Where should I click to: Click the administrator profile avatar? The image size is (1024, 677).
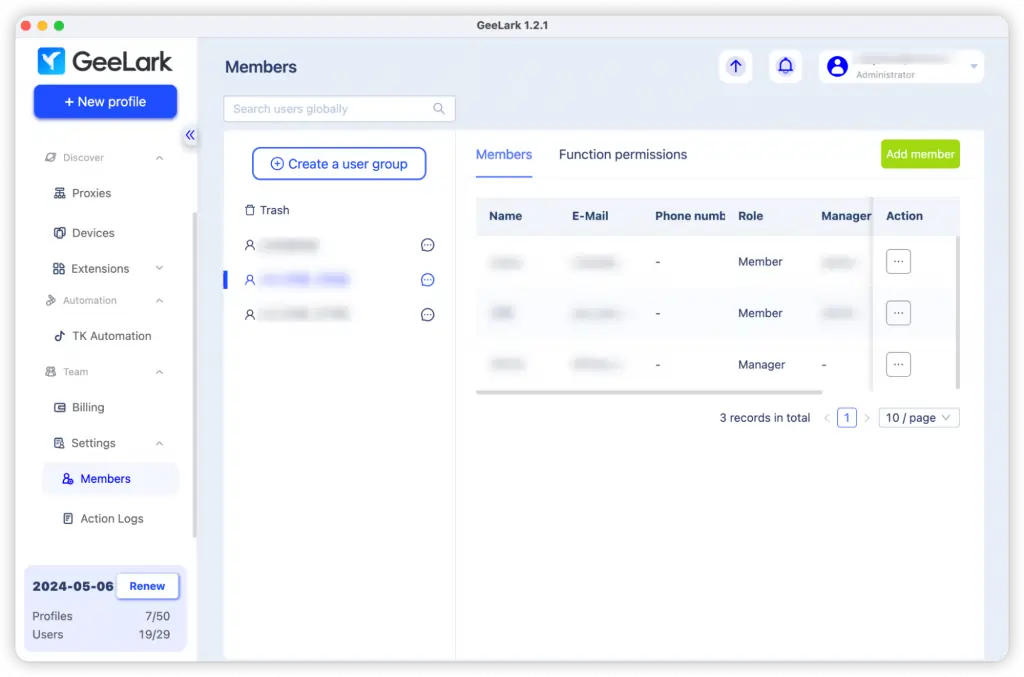pyautogui.click(x=837, y=66)
